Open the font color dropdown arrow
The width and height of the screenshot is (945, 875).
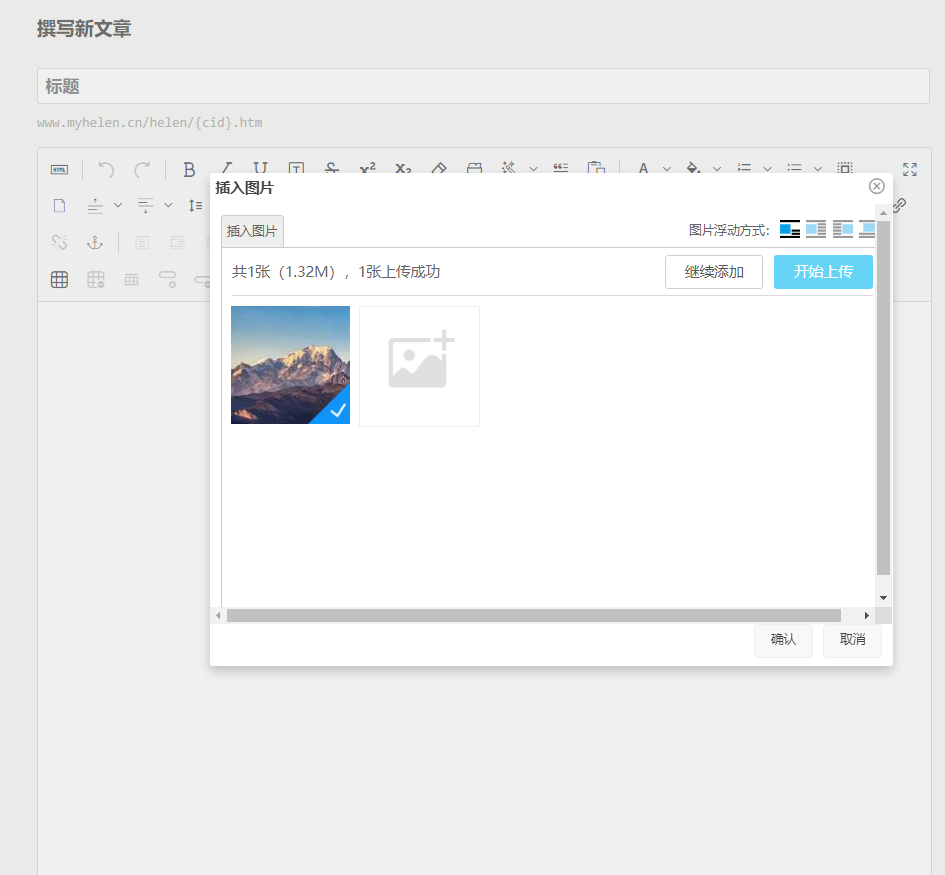pos(666,169)
